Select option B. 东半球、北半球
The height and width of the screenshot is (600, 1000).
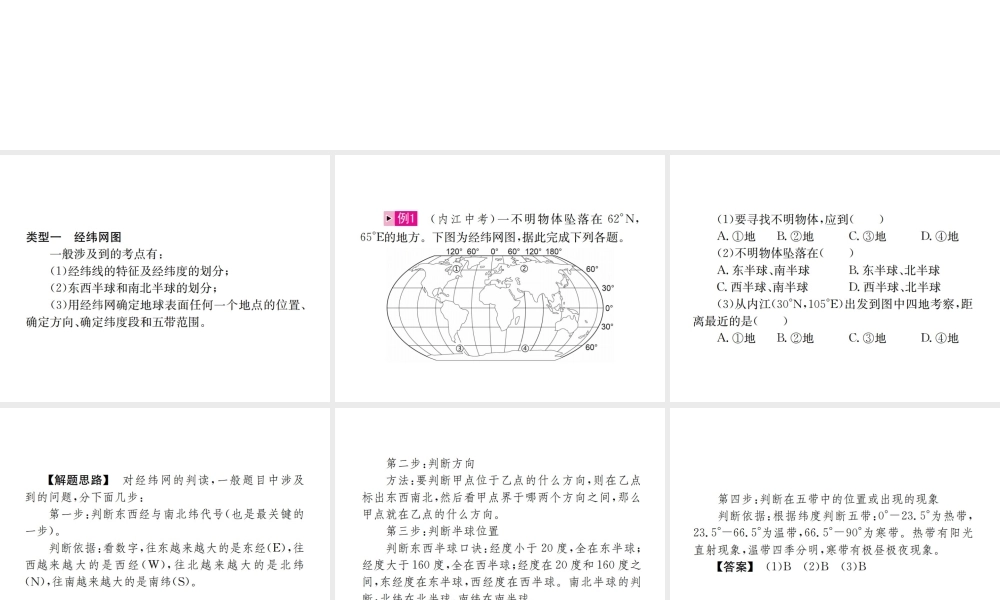coord(894,270)
